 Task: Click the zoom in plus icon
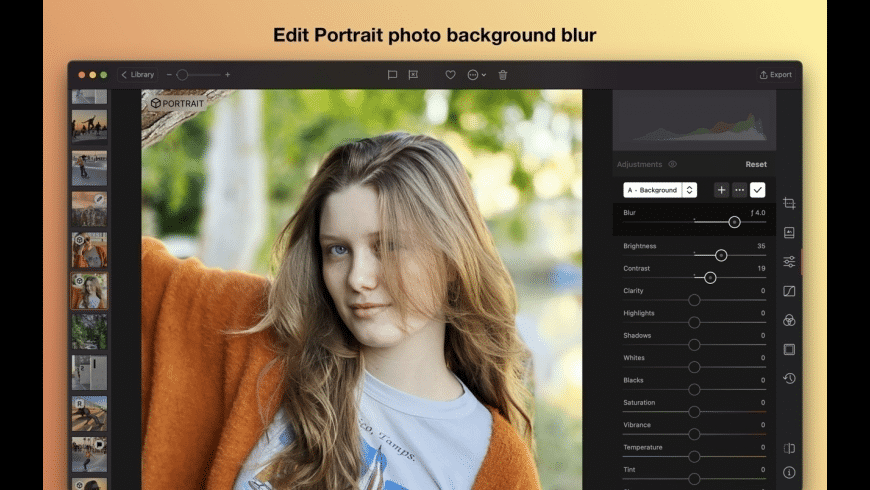(x=227, y=74)
